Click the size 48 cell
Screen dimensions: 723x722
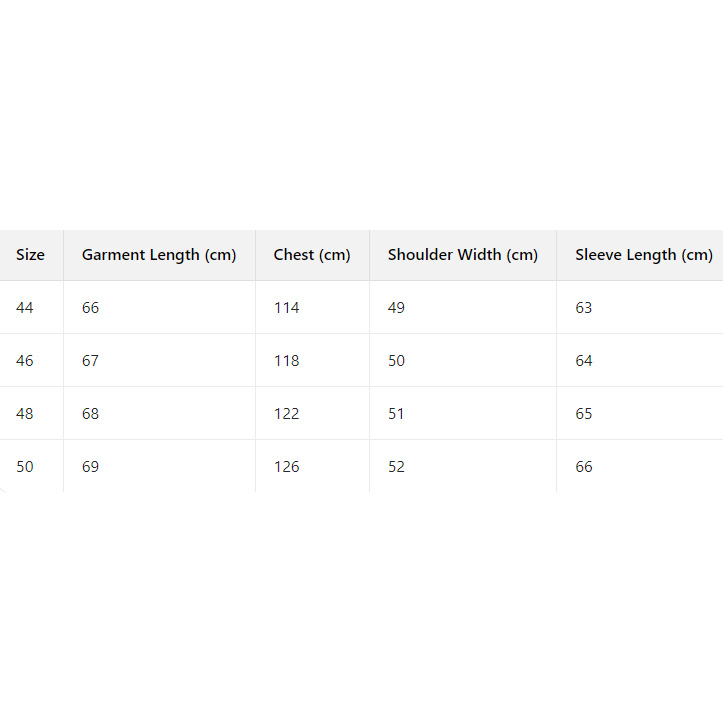pyautogui.click(x=25, y=414)
